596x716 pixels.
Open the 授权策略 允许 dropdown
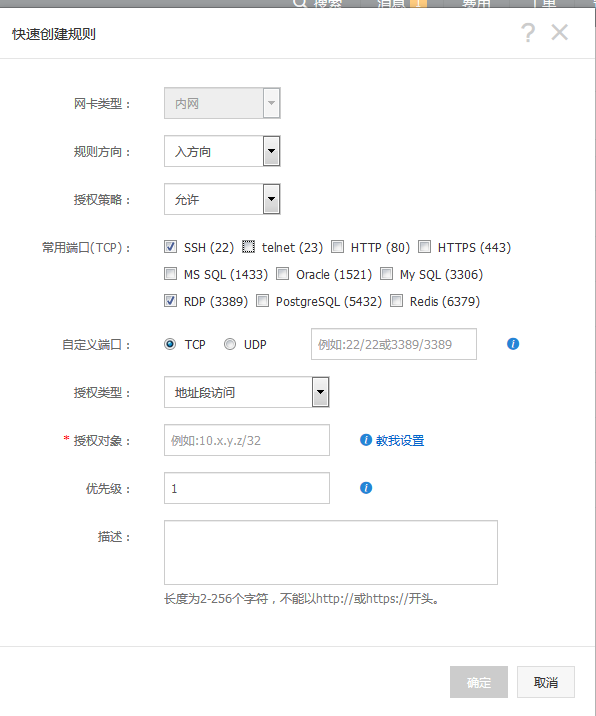point(222,199)
